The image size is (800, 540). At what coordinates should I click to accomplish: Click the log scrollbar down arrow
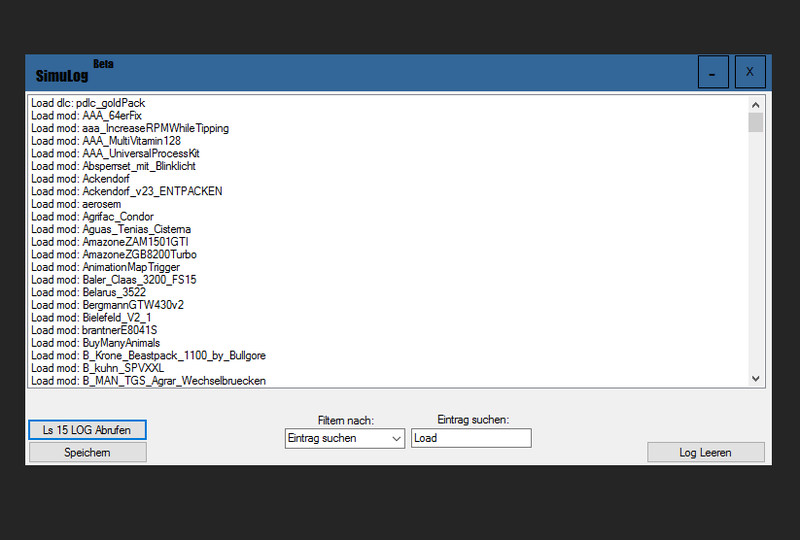[x=756, y=378]
